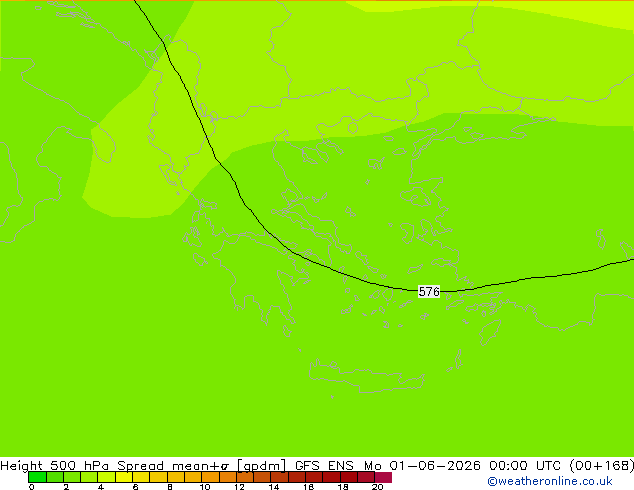Click the legend tick label "6"
The image size is (634, 490).
click(x=135, y=487)
